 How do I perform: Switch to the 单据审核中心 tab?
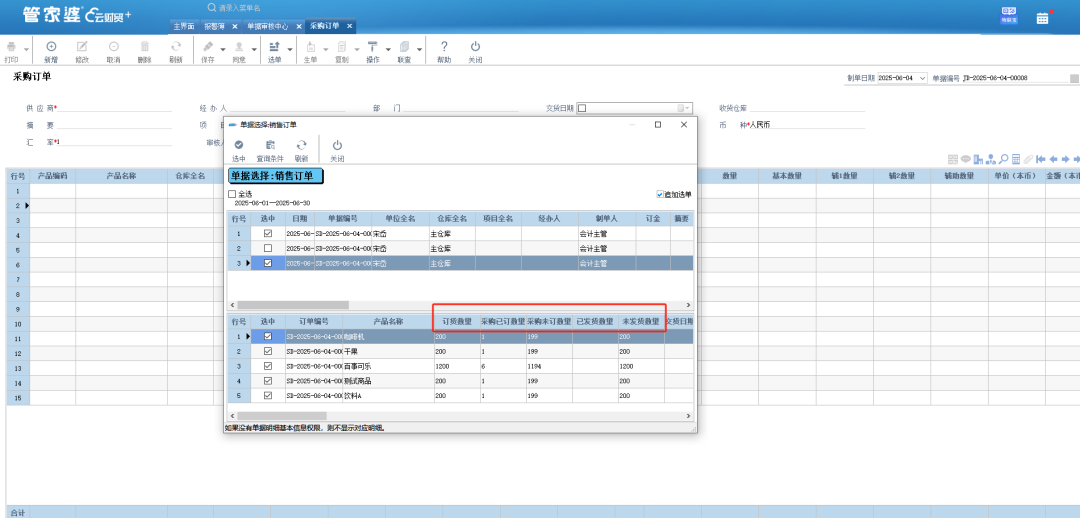point(268,26)
